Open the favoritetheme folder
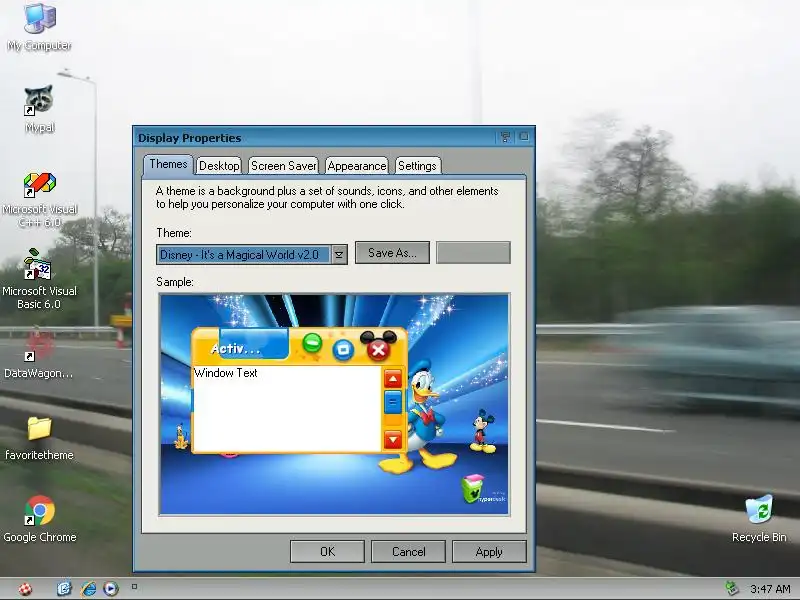 click(x=39, y=439)
